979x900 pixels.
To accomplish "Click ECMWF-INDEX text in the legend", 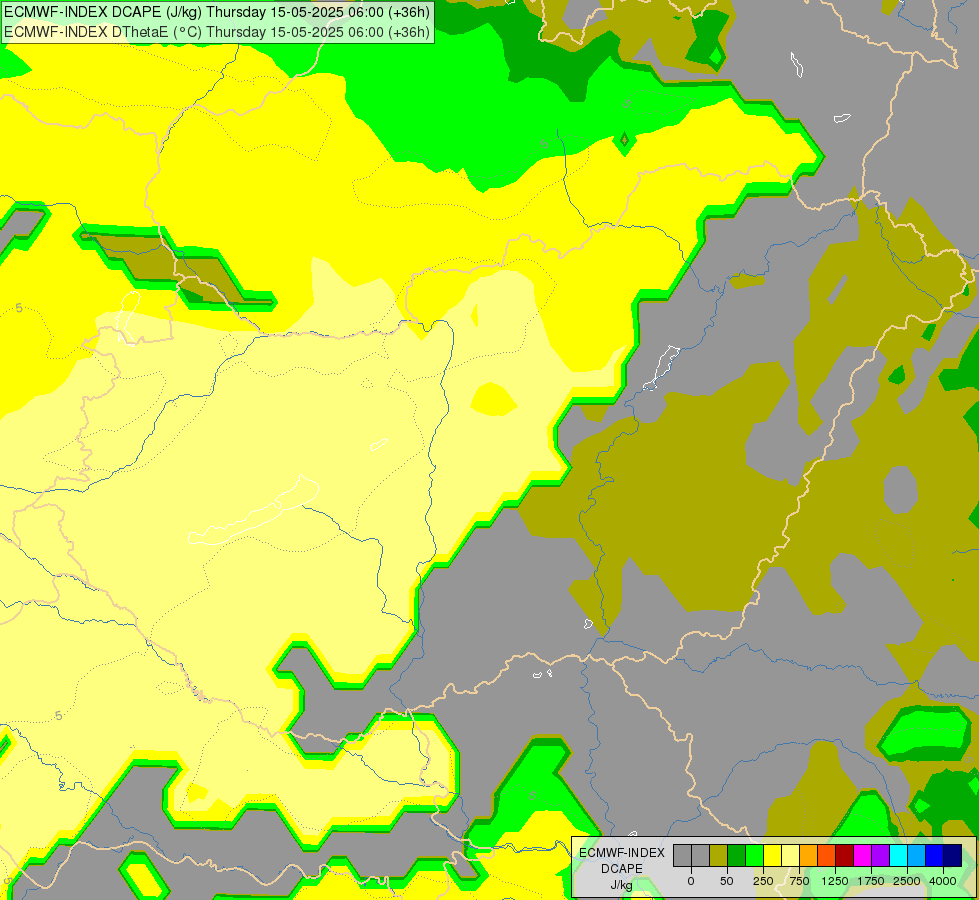I will point(622,853).
